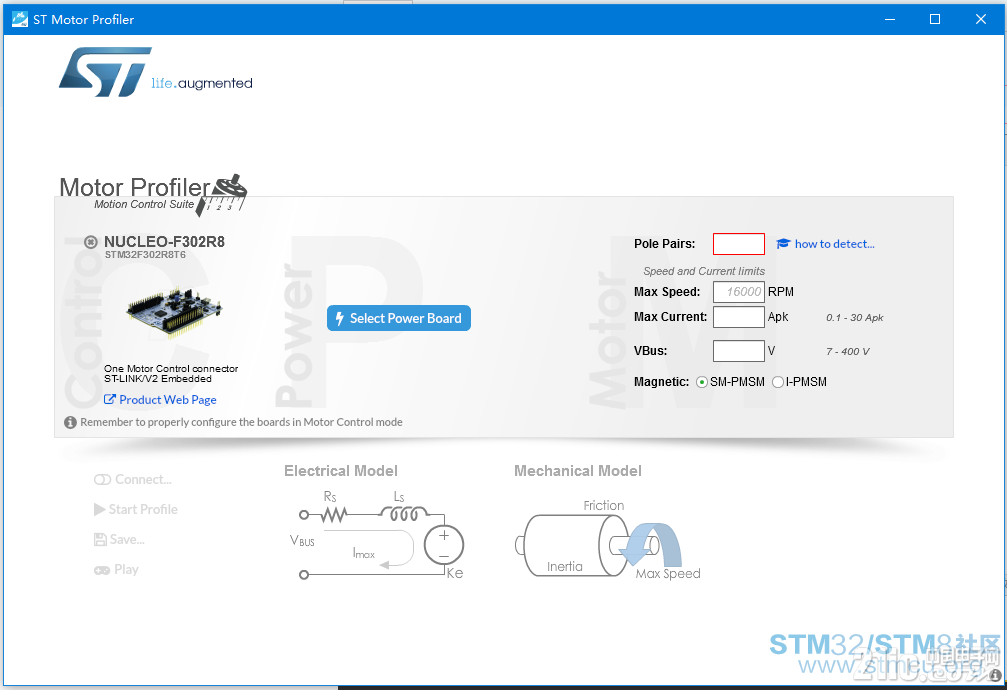Image resolution: width=1007 pixels, height=690 pixels.
Task: Open the Product Web Page link
Action: click(160, 400)
